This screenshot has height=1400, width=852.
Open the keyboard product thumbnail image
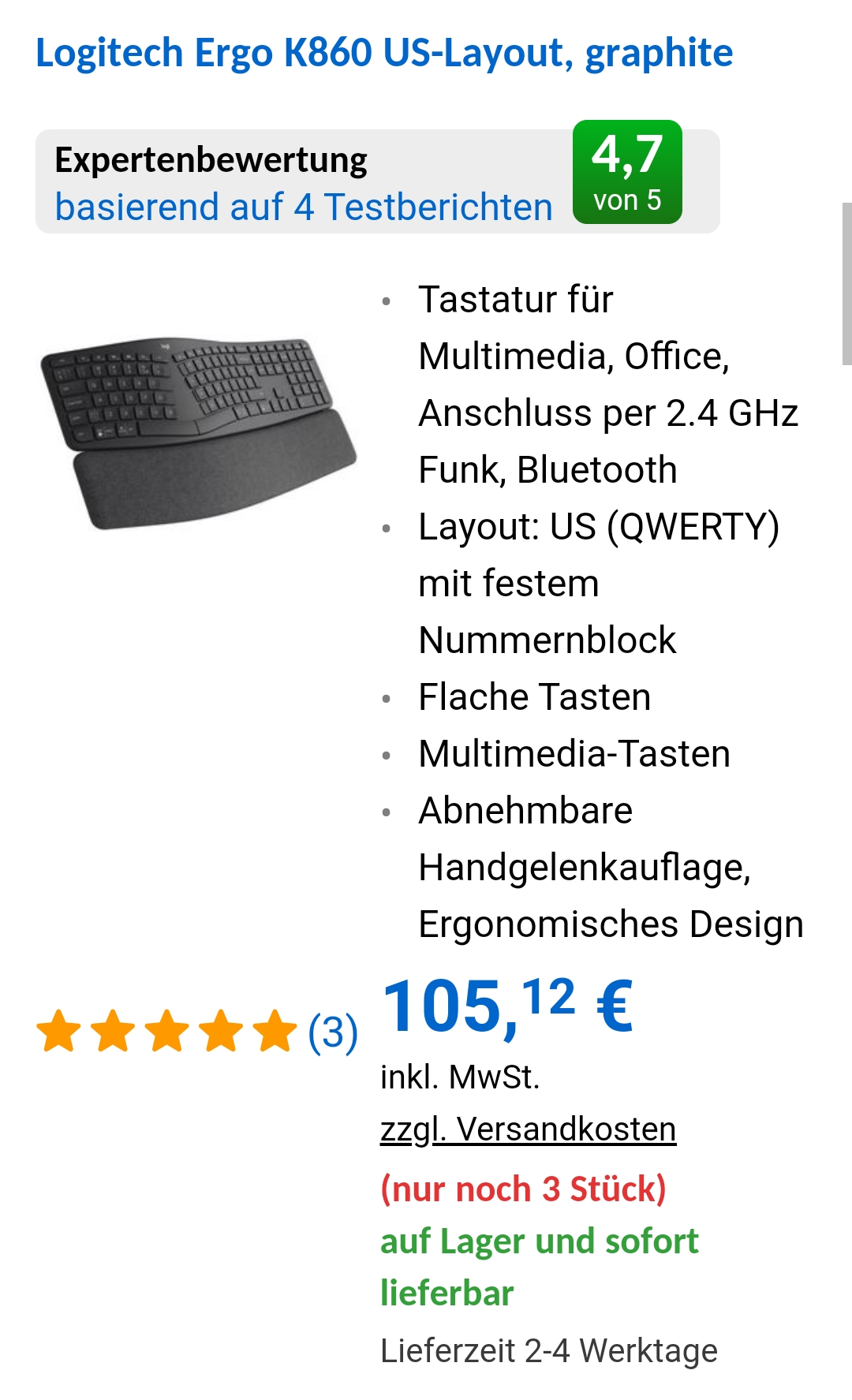click(198, 433)
